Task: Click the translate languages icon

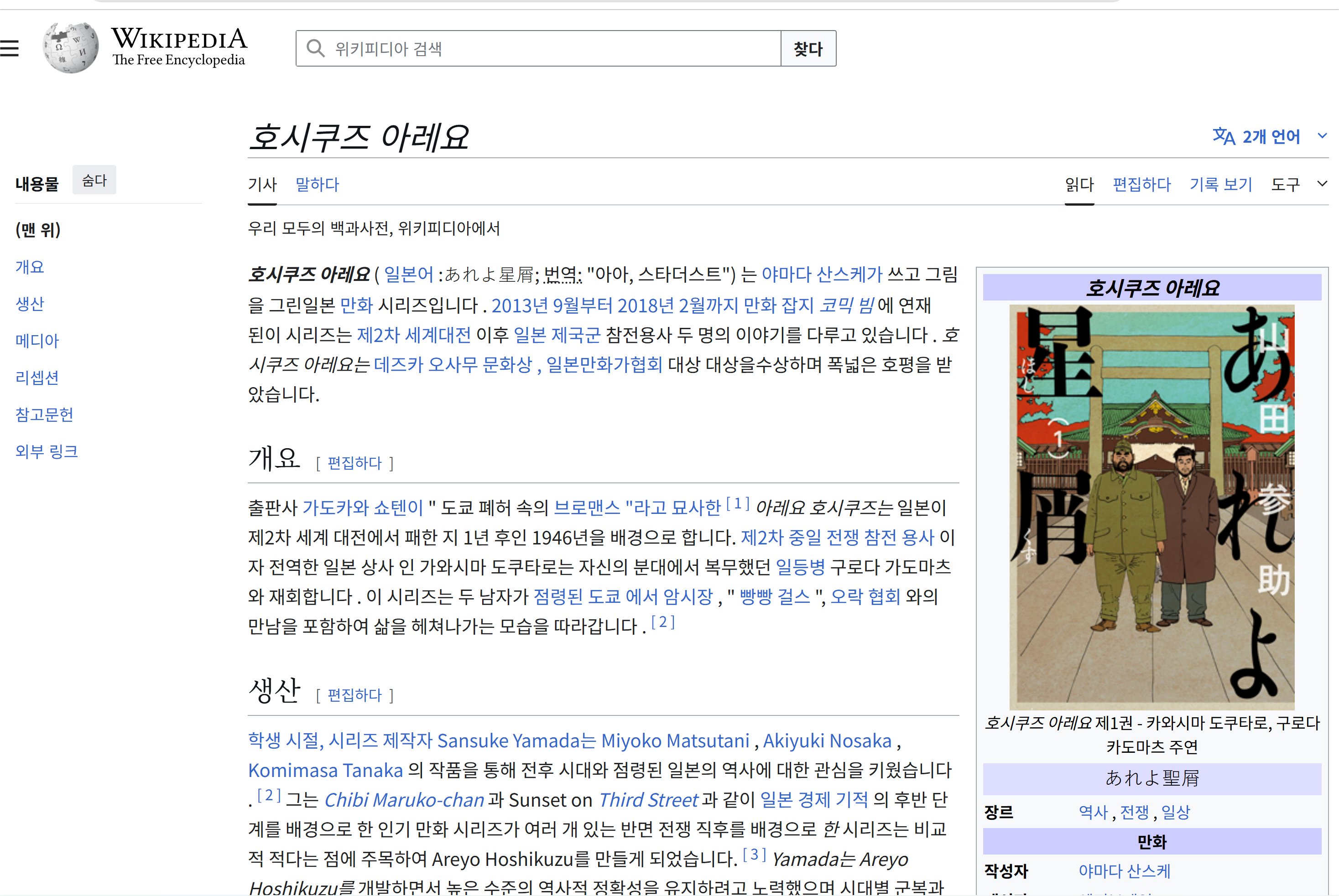Action: click(1224, 136)
